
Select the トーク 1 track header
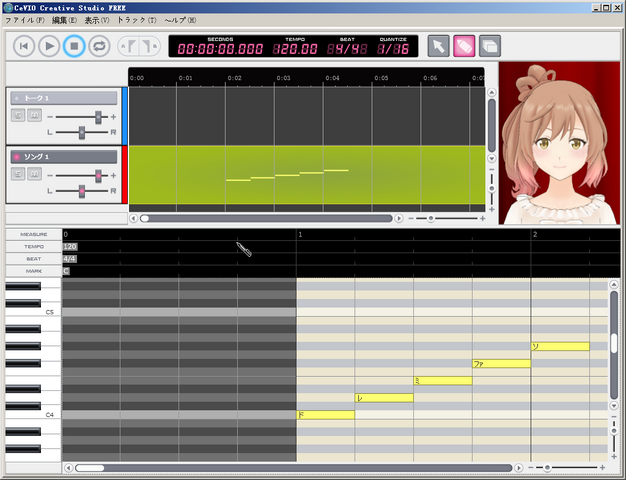pos(64,98)
